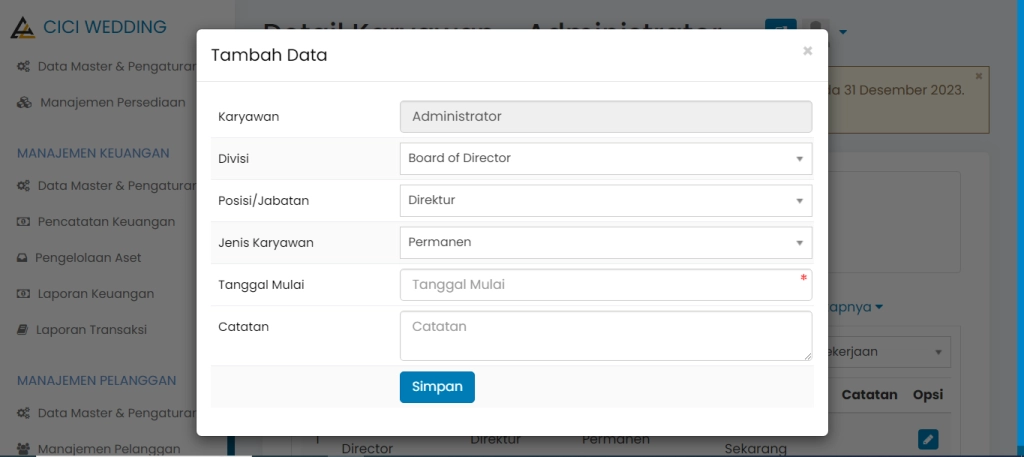The width and height of the screenshot is (1024, 457).
Task: Open the Posisi/Jabatan dropdown showing Direktur
Action: pos(605,200)
